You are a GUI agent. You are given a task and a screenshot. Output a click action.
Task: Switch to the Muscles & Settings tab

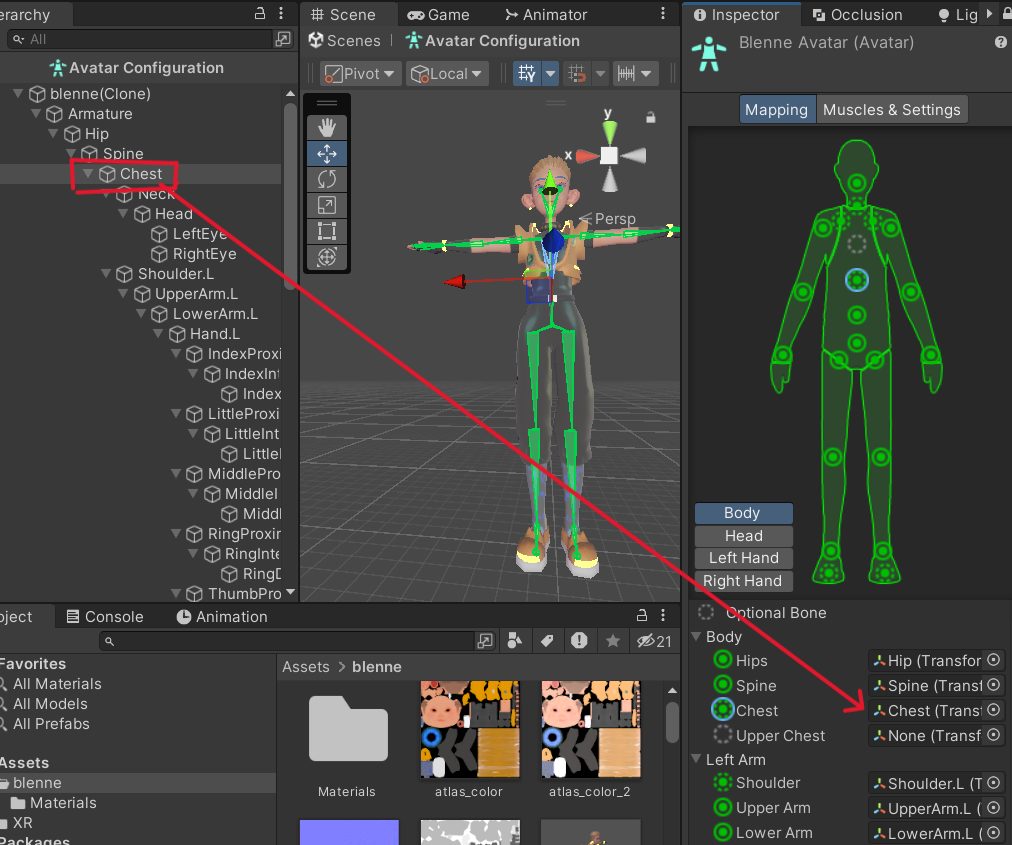coord(891,110)
